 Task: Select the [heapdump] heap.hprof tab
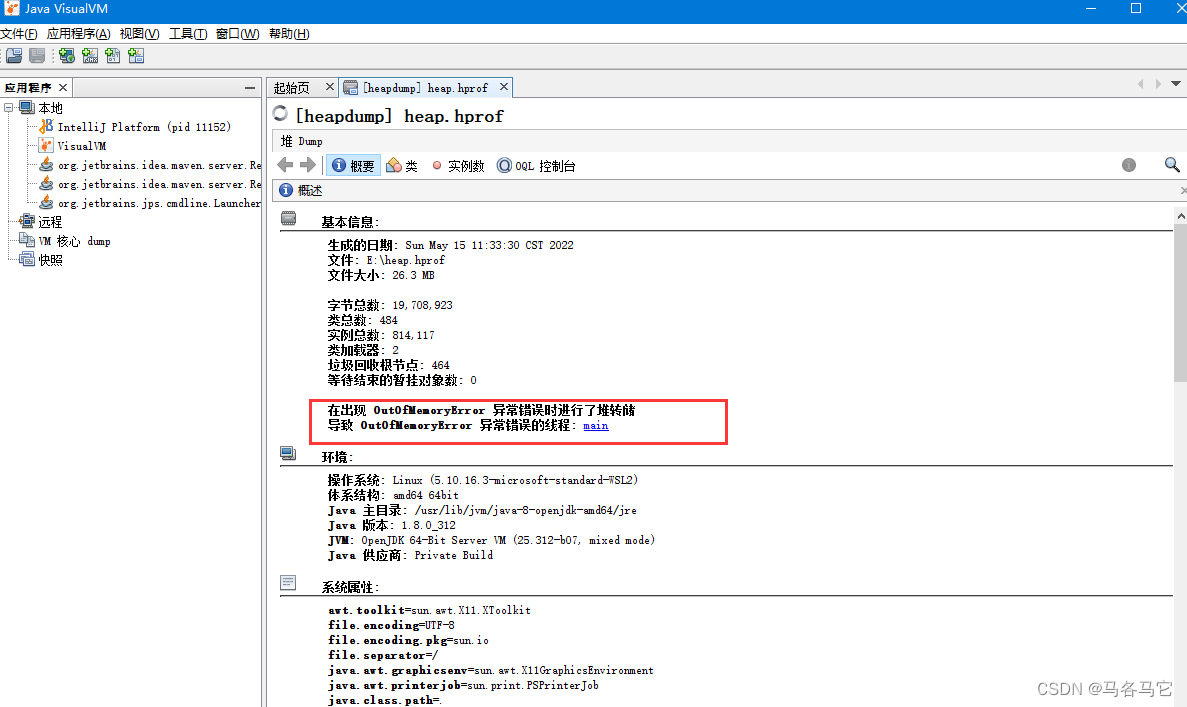pos(425,88)
